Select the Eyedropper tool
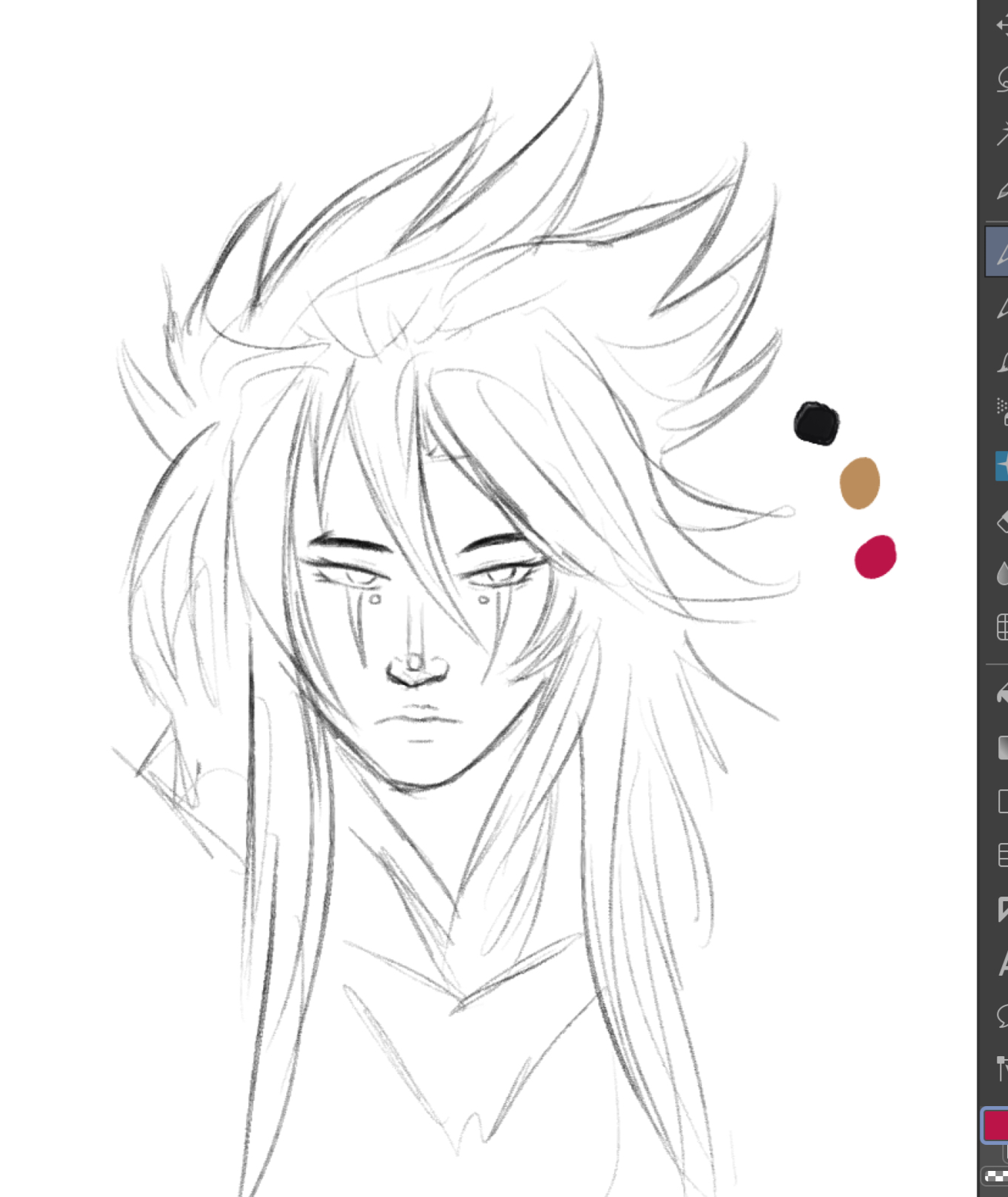The width and height of the screenshot is (1008, 1197). (1001, 190)
